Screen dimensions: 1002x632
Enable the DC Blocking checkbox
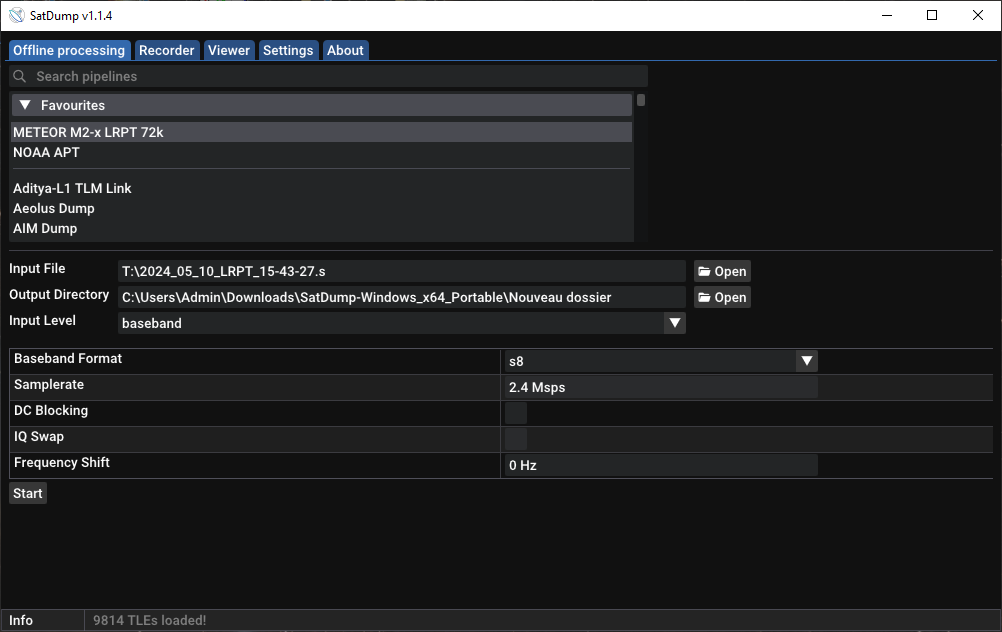[516, 413]
